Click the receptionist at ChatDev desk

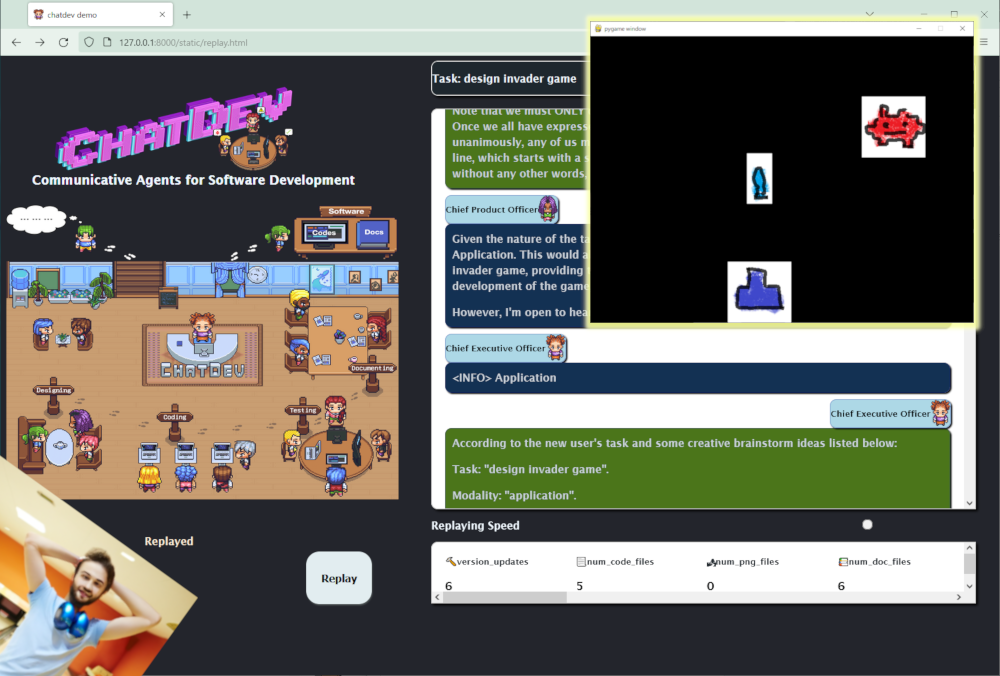(202, 327)
